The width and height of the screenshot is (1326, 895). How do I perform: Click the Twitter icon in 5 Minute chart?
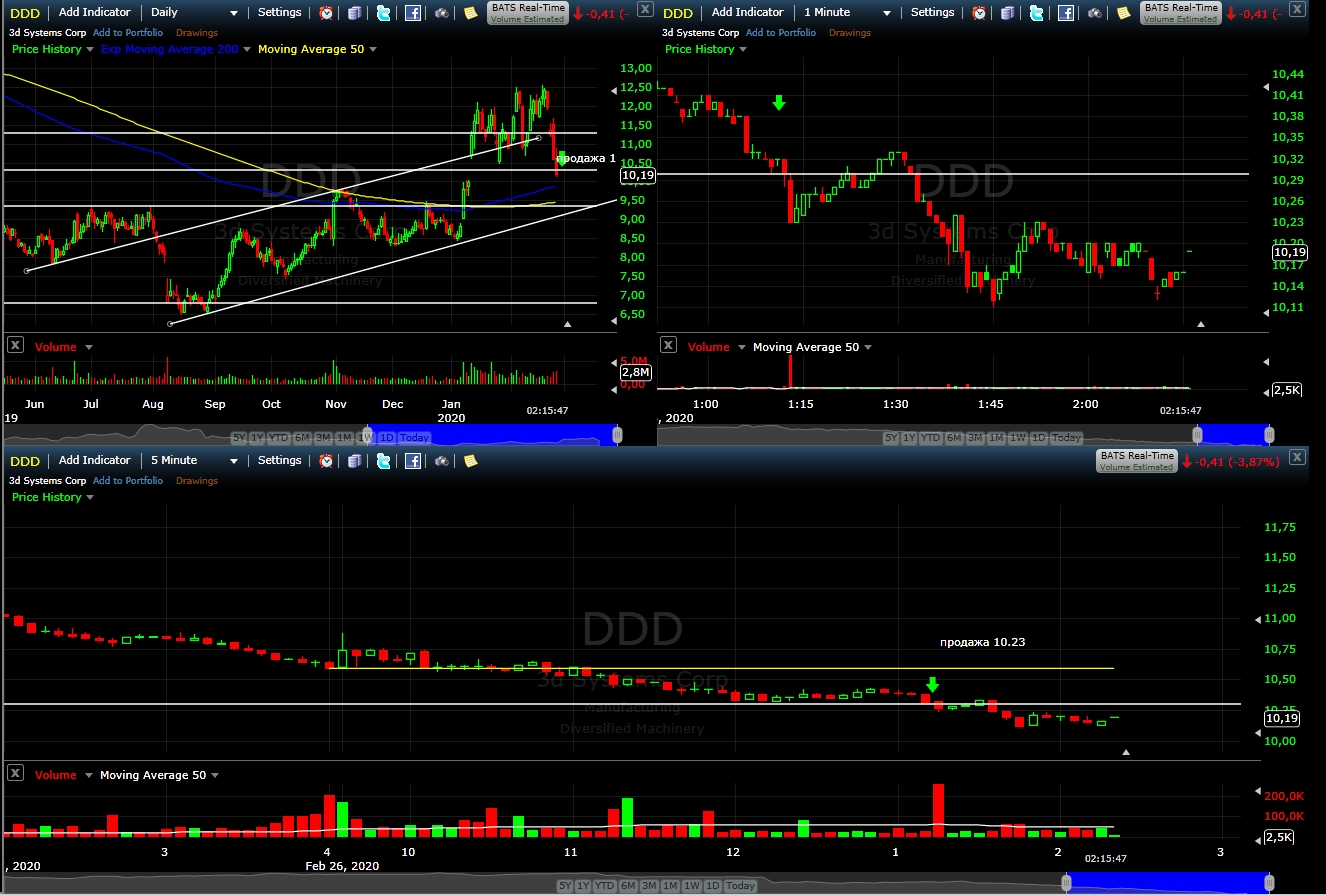[x=384, y=461]
